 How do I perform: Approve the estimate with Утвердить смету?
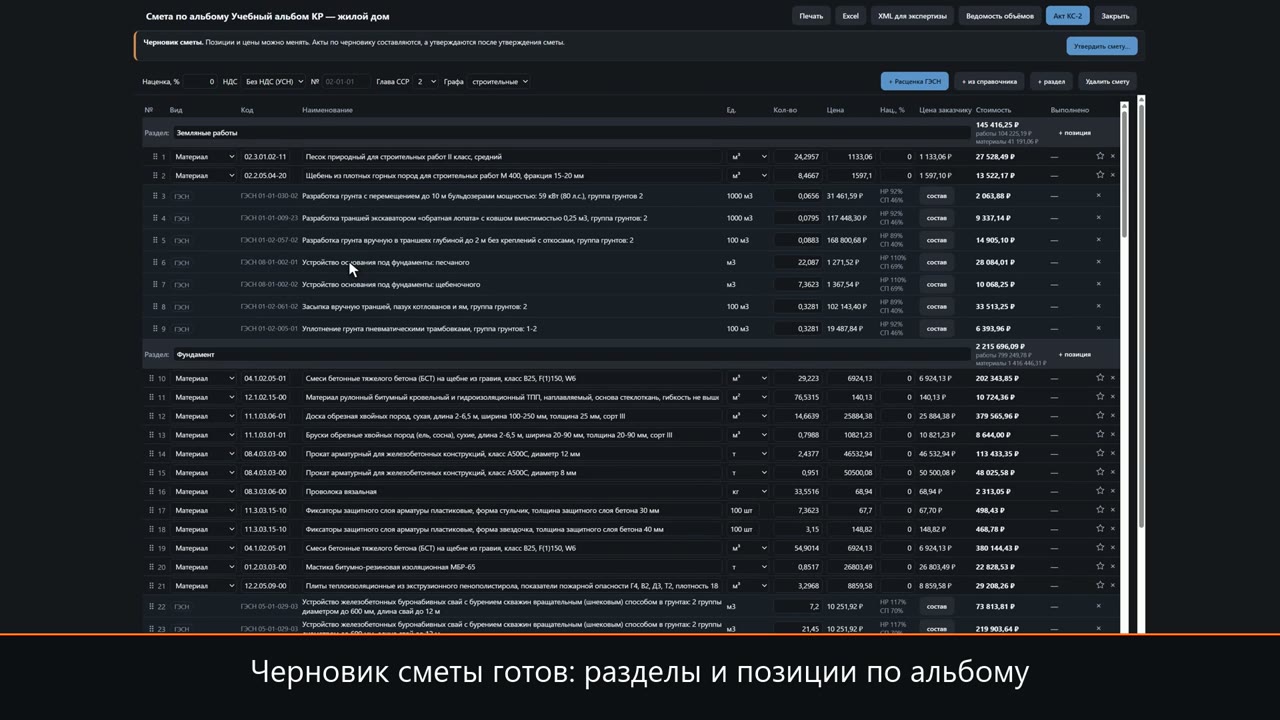click(x=1102, y=46)
